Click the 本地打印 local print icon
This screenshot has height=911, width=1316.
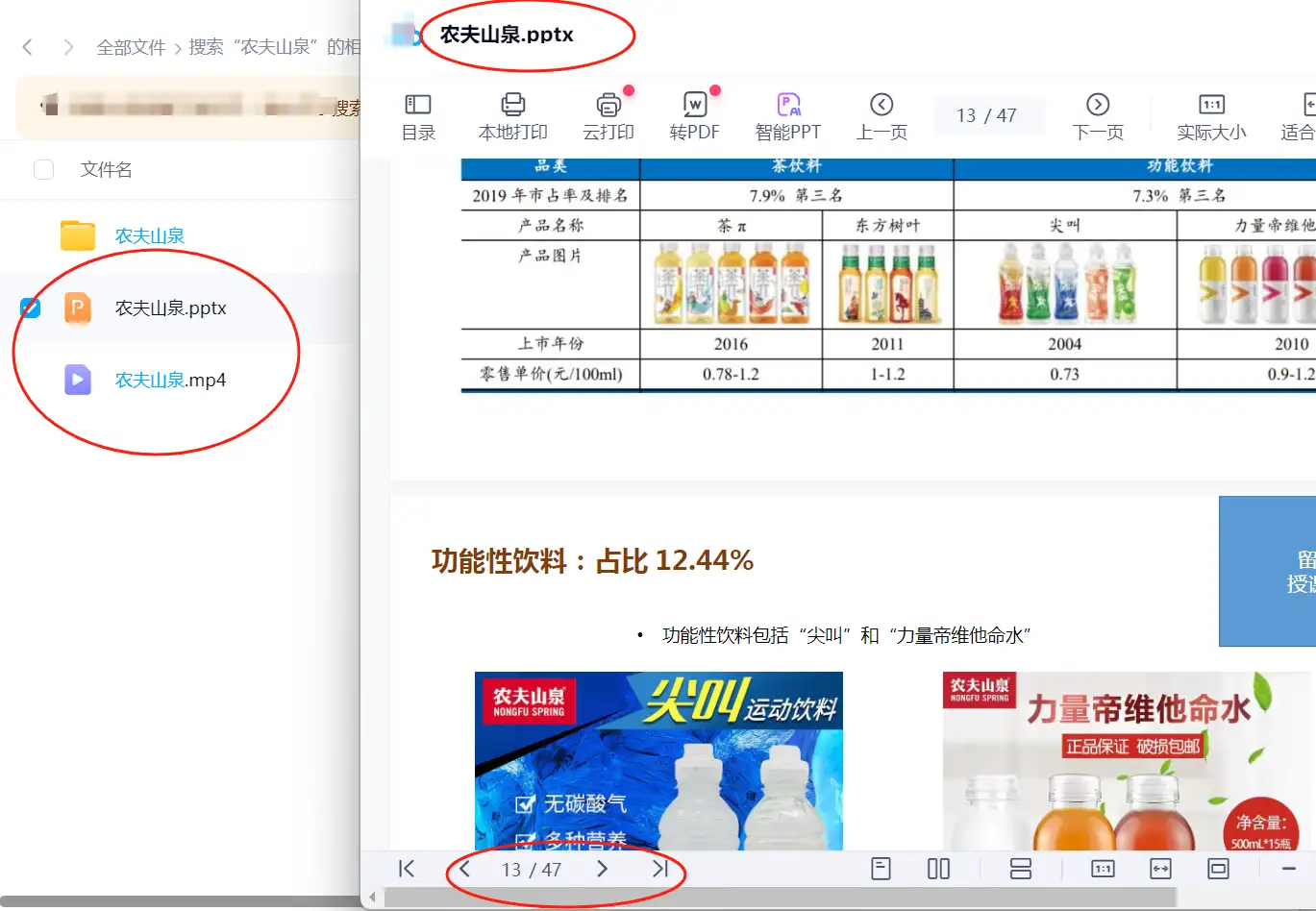click(x=513, y=105)
